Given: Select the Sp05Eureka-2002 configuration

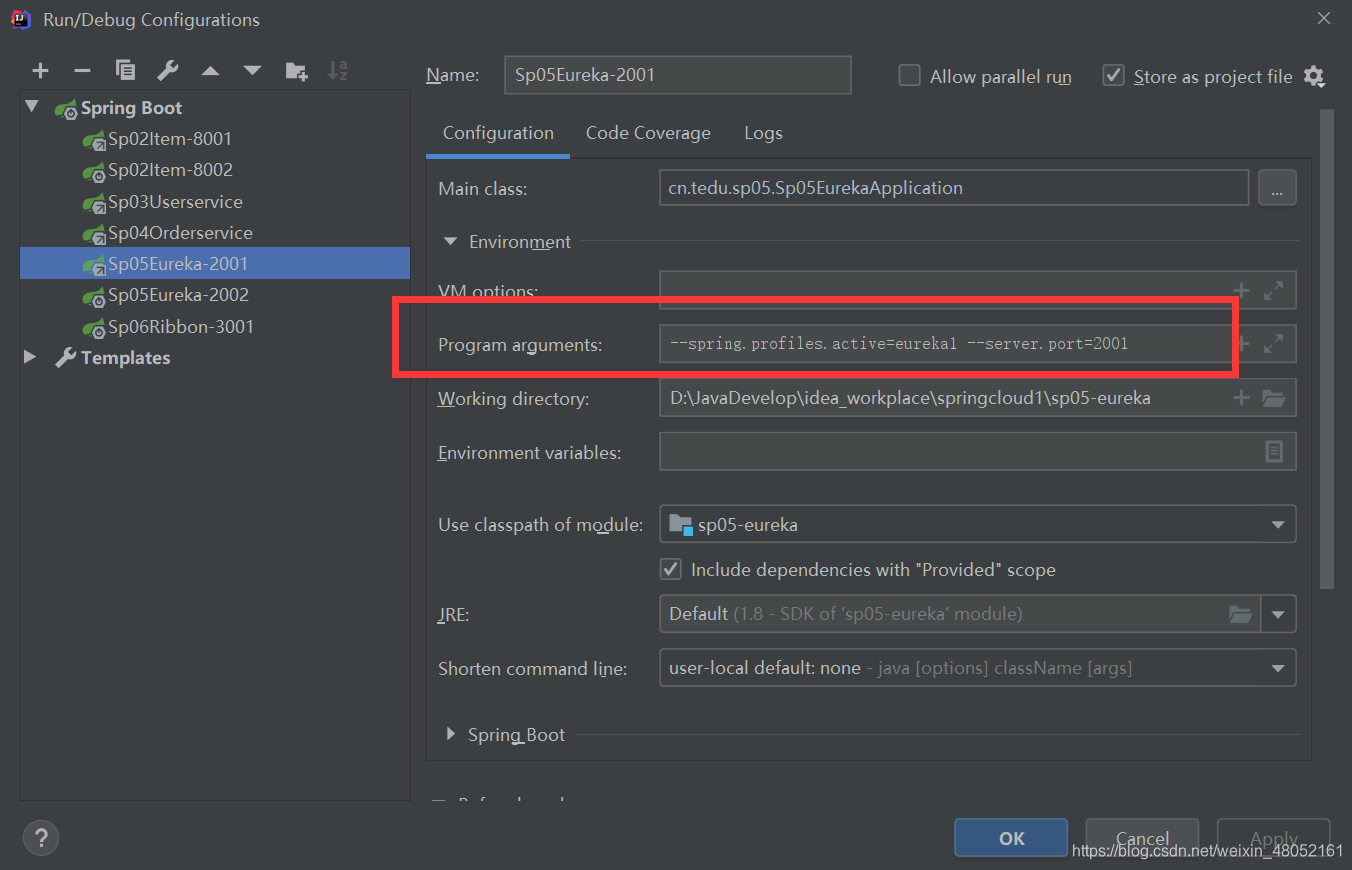Looking at the screenshot, I should tap(215, 295).
